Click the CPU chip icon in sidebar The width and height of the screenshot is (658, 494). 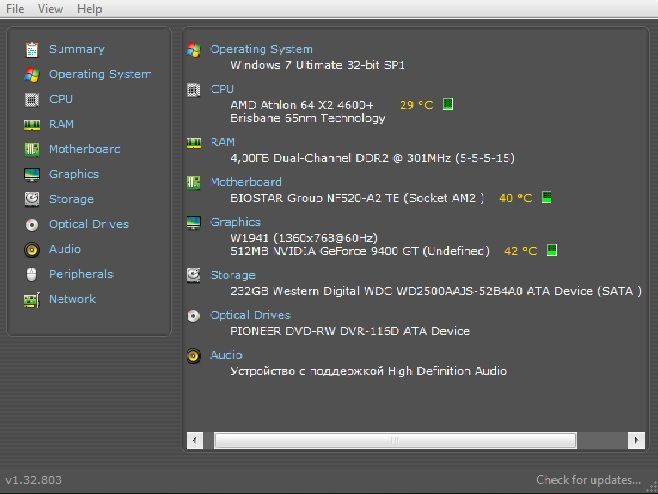pyautogui.click(x=32, y=100)
